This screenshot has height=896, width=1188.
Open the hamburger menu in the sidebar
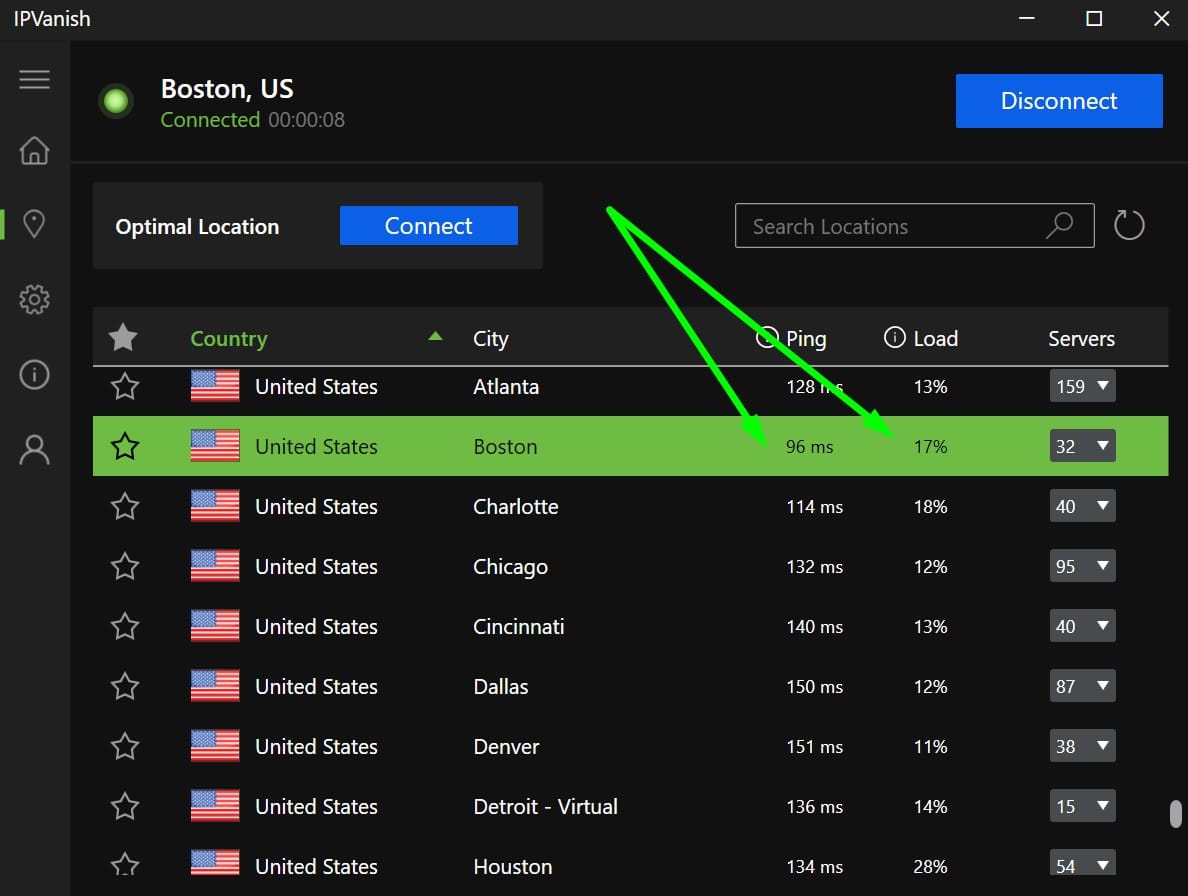[34, 80]
